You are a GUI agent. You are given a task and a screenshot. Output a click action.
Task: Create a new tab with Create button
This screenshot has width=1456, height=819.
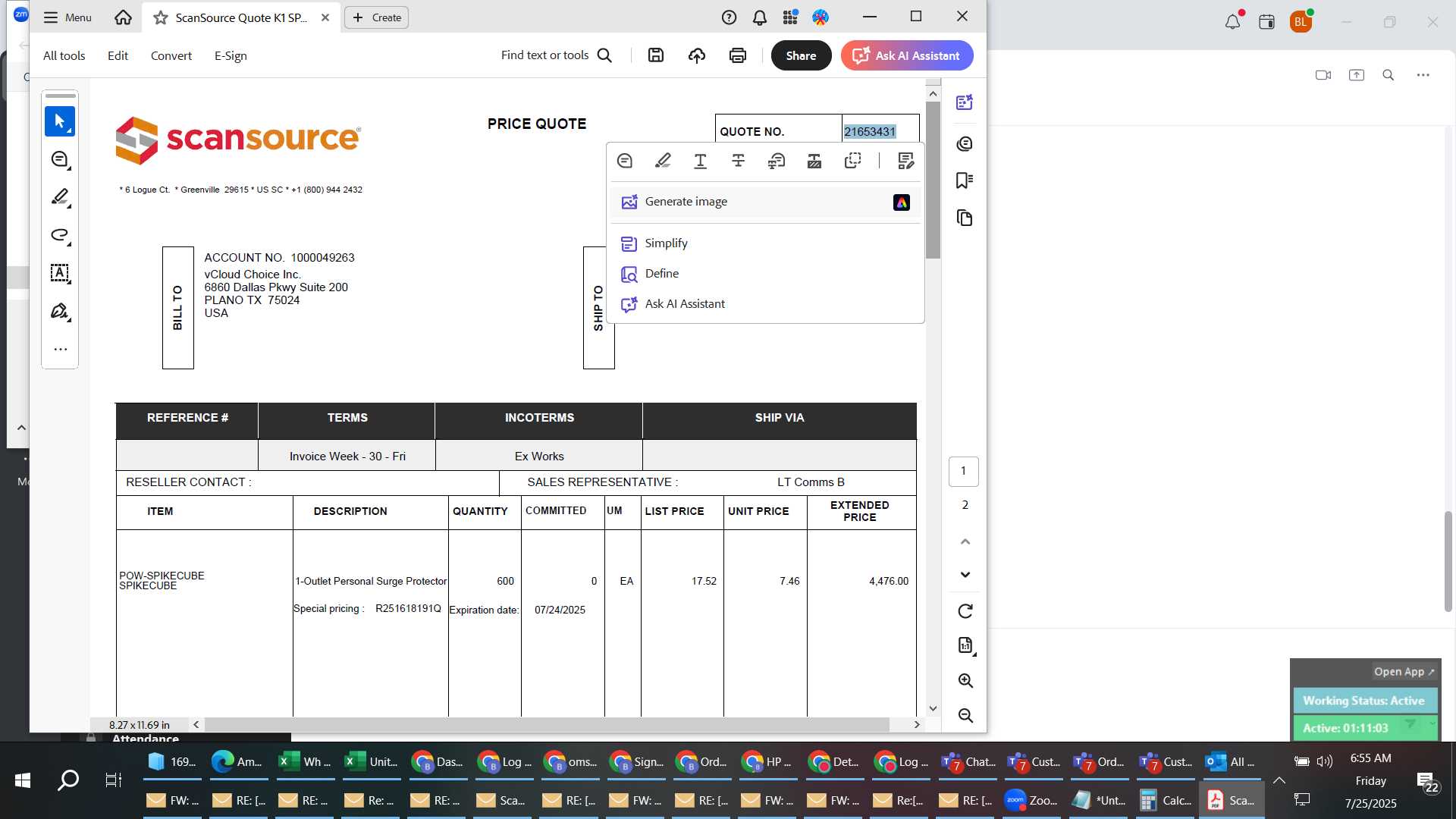(x=377, y=17)
